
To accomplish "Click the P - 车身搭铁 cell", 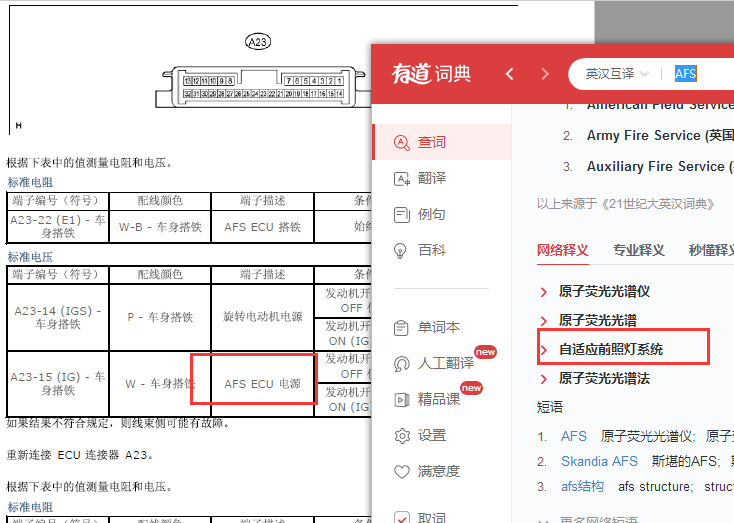I will pyautogui.click(x=160, y=317).
